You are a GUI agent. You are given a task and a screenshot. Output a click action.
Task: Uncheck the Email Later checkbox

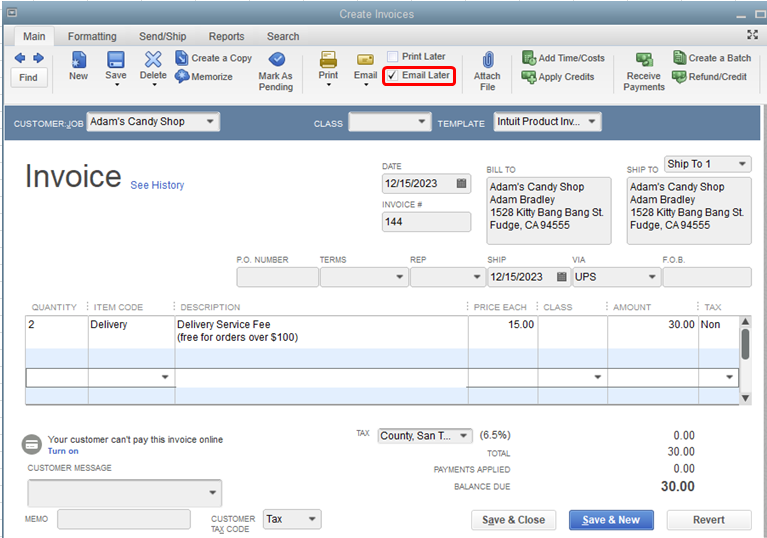pyautogui.click(x=392, y=75)
